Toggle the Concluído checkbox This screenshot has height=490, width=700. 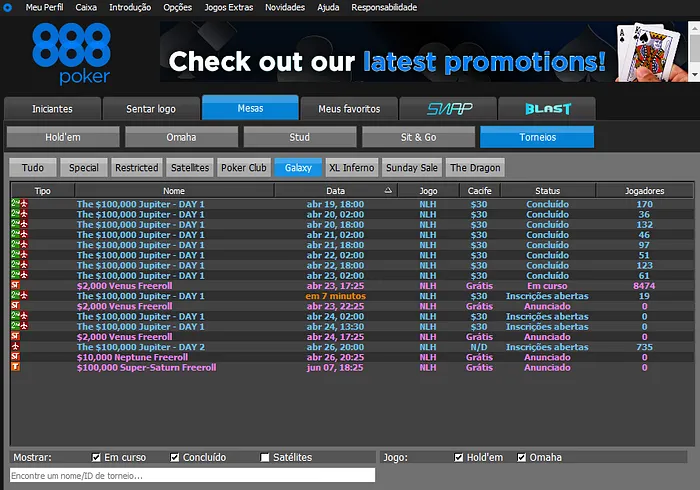pos(175,457)
